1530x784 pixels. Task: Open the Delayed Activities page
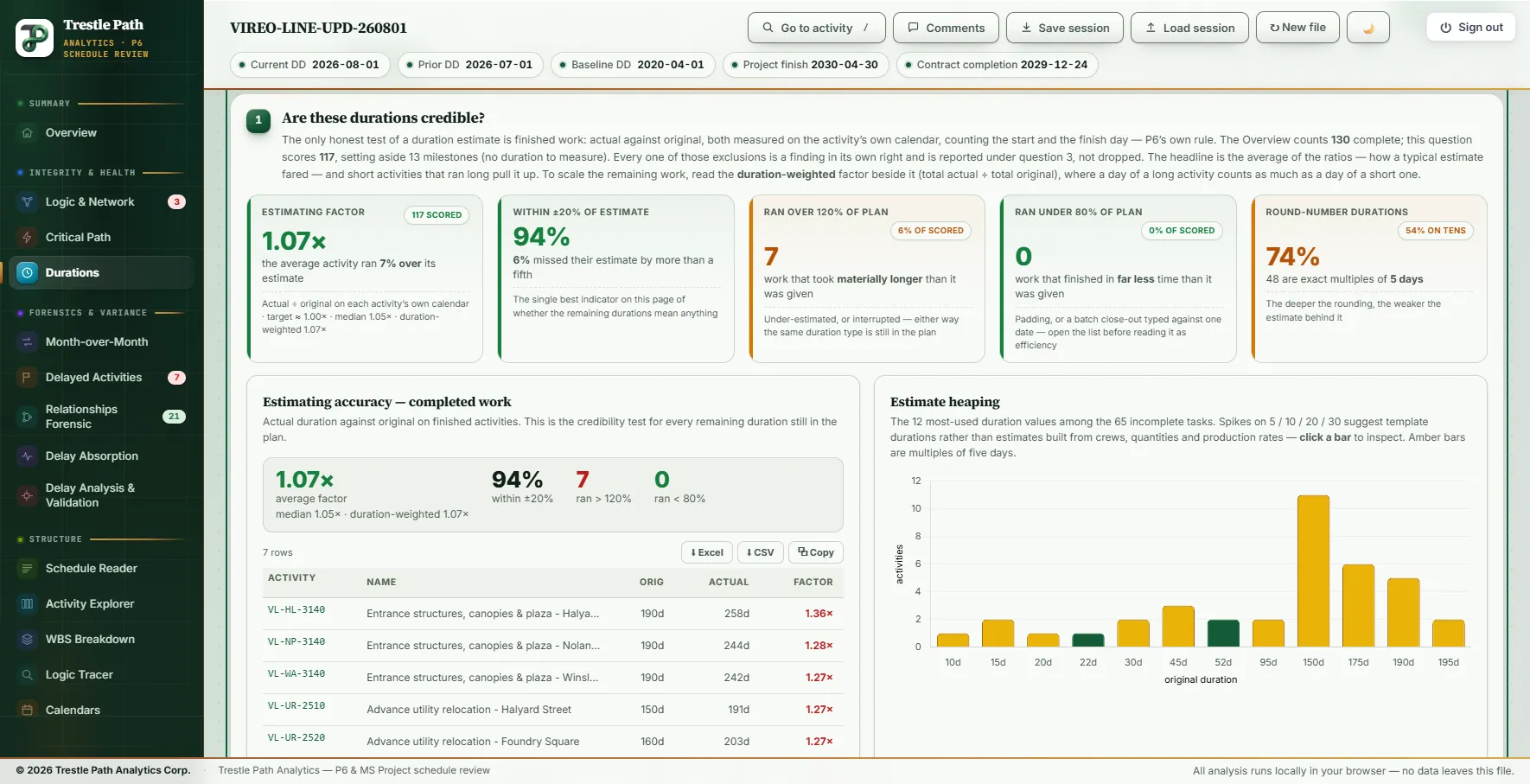click(x=100, y=378)
